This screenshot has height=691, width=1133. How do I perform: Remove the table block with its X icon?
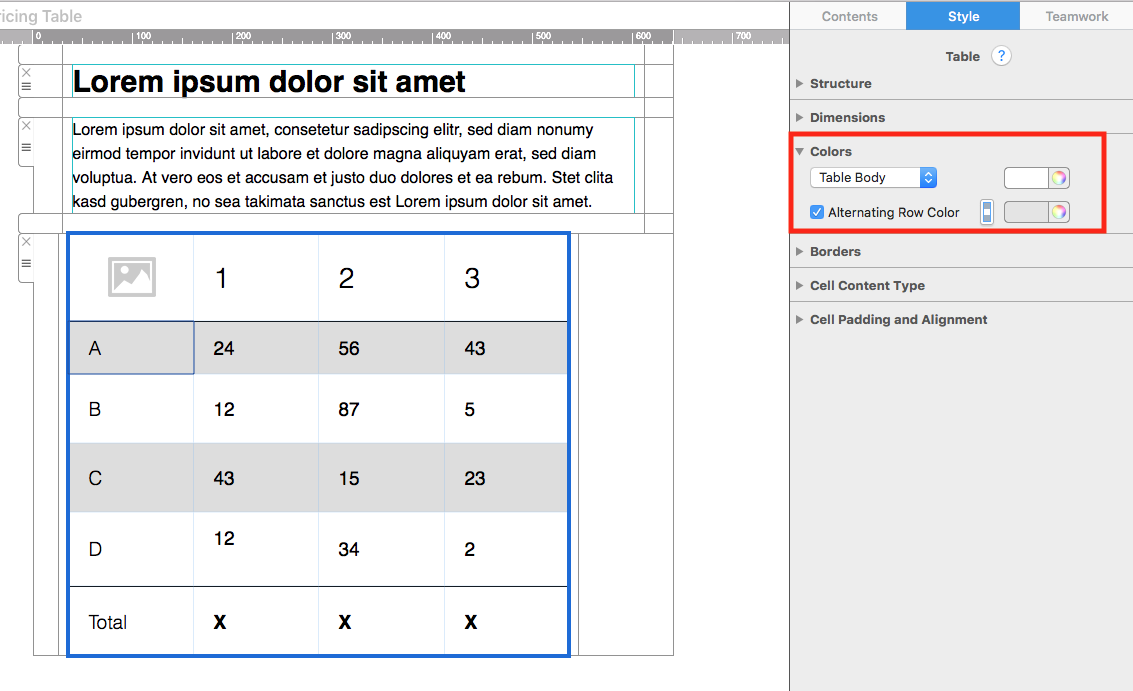pyautogui.click(x=26, y=242)
